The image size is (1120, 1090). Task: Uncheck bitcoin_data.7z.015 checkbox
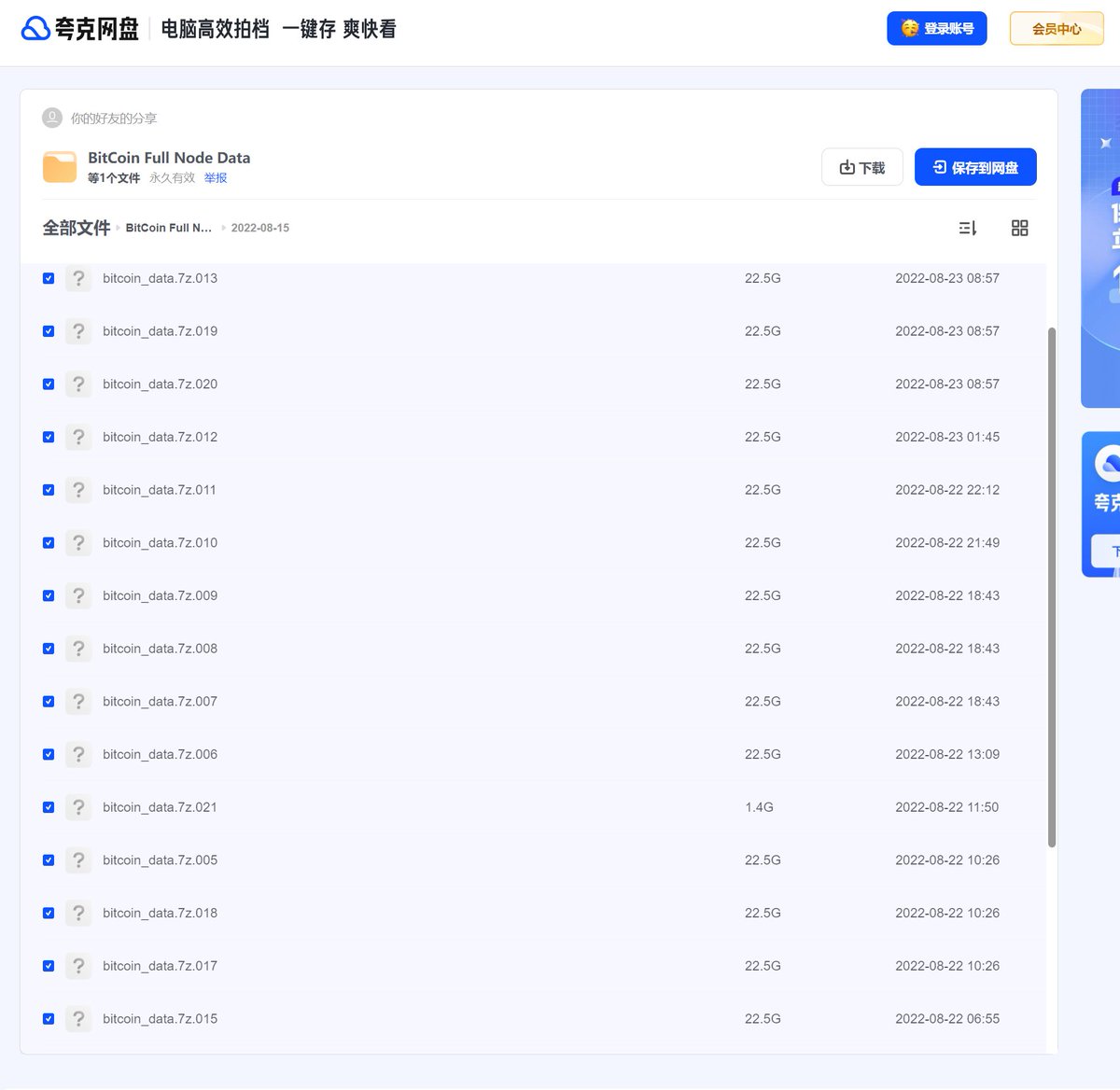[x=48, y=1019]
